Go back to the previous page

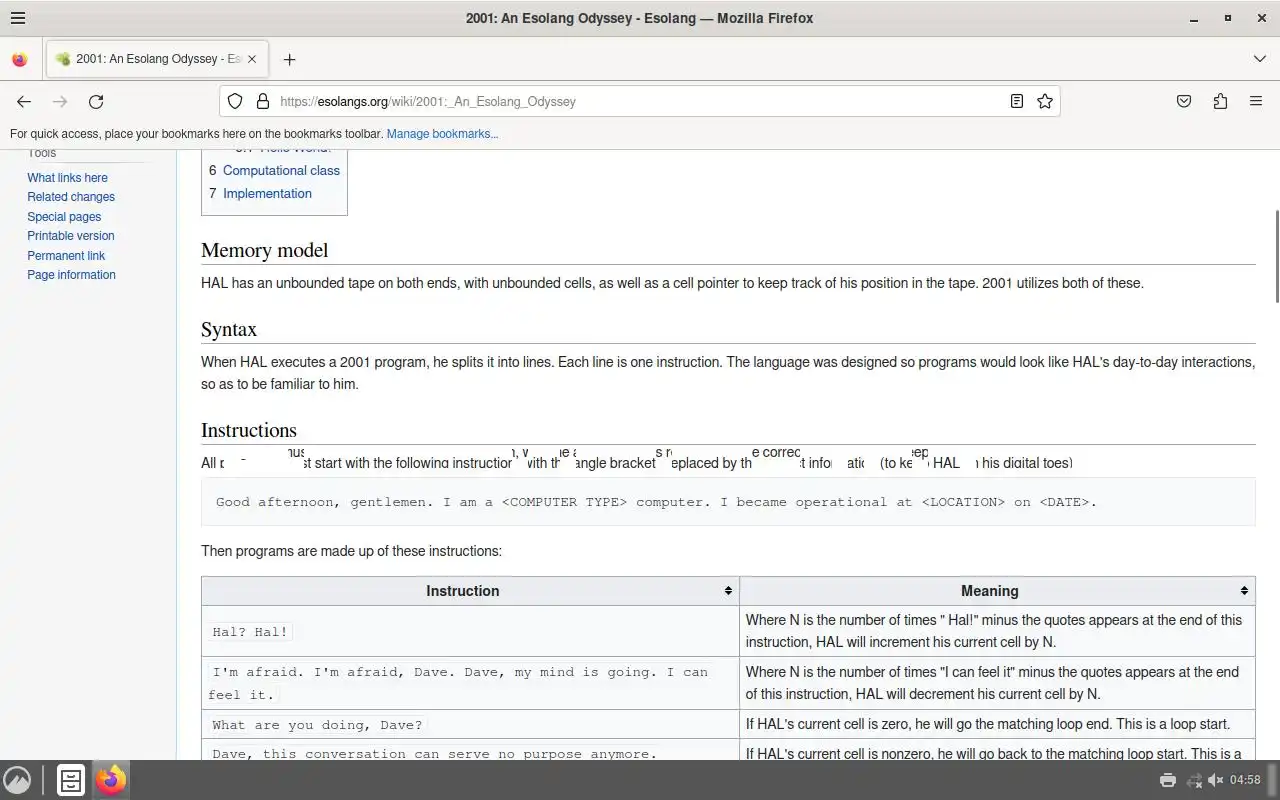pyautogui.click(x=24, y=101)
